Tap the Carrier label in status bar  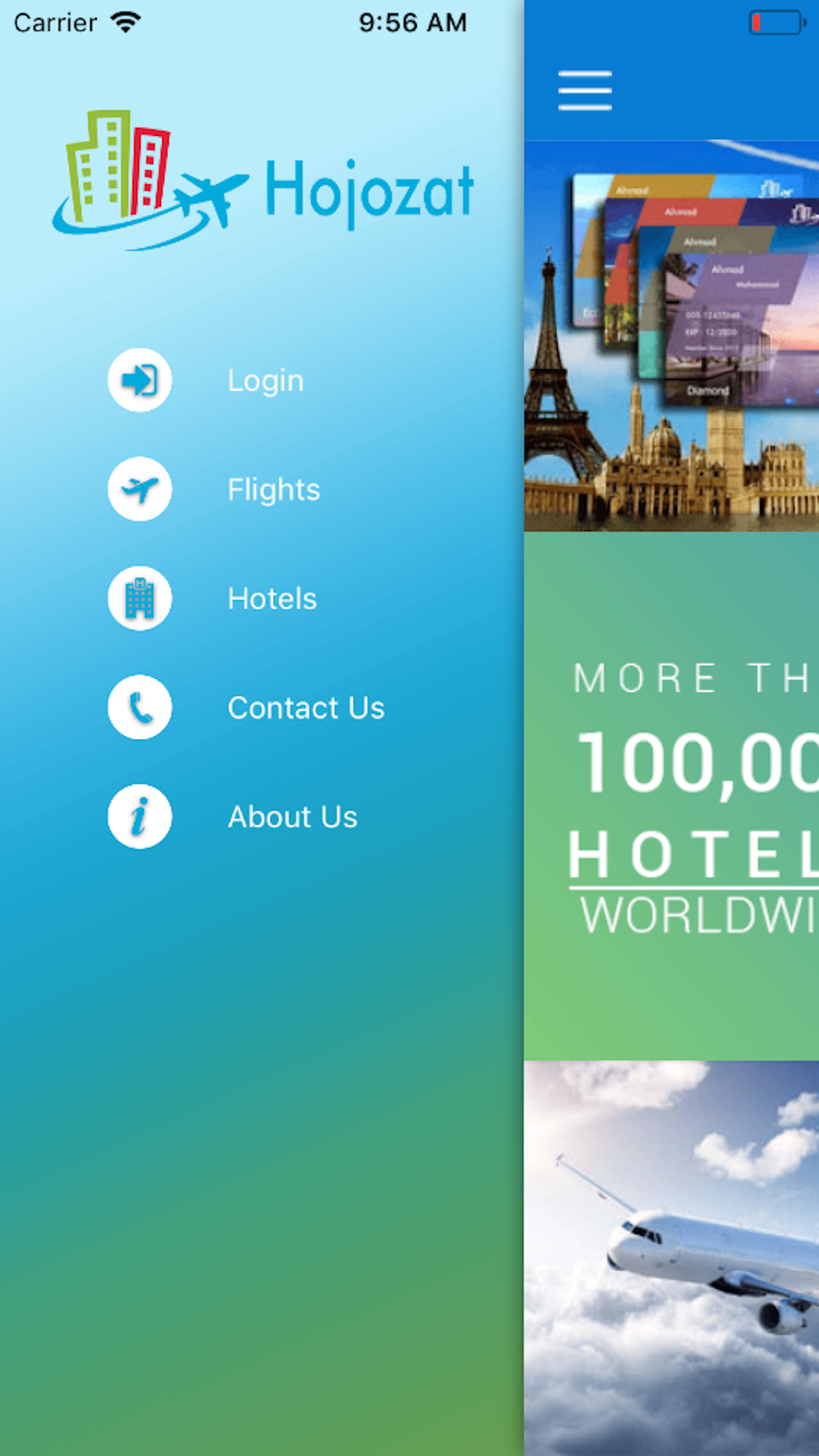[55, 23]
